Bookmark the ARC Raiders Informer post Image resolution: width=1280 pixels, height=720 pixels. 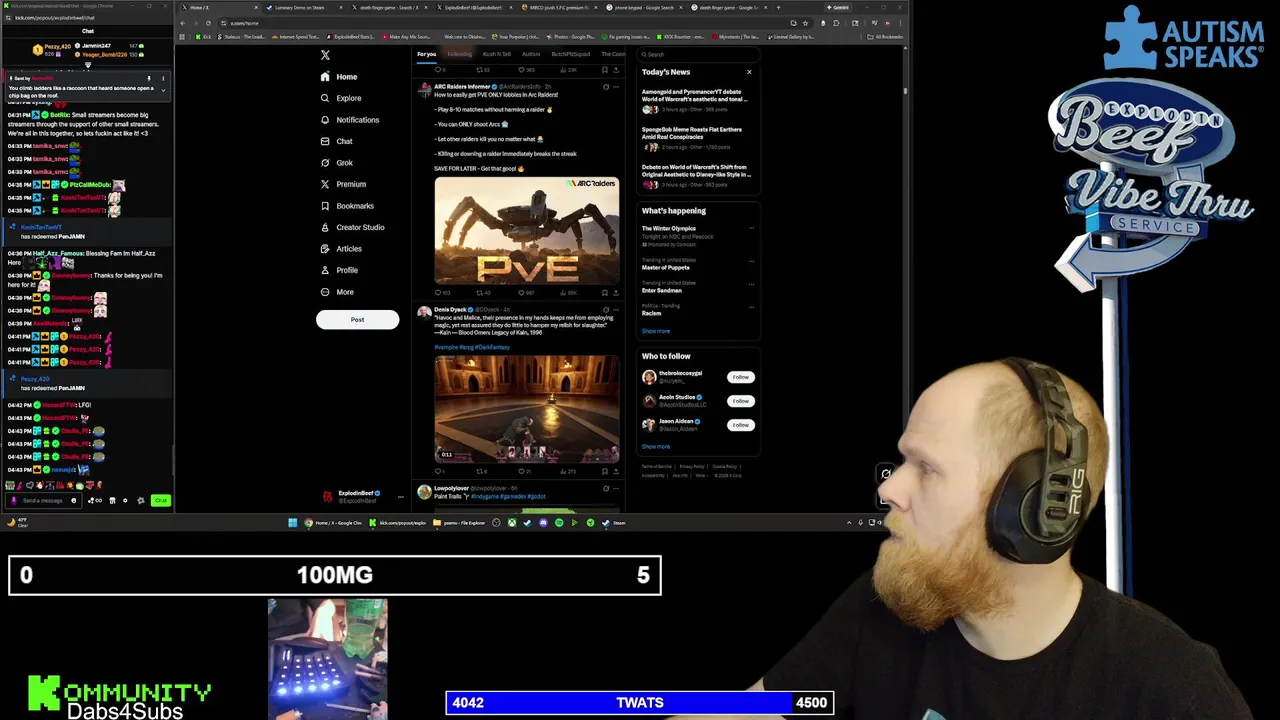(x=605, y=293)
